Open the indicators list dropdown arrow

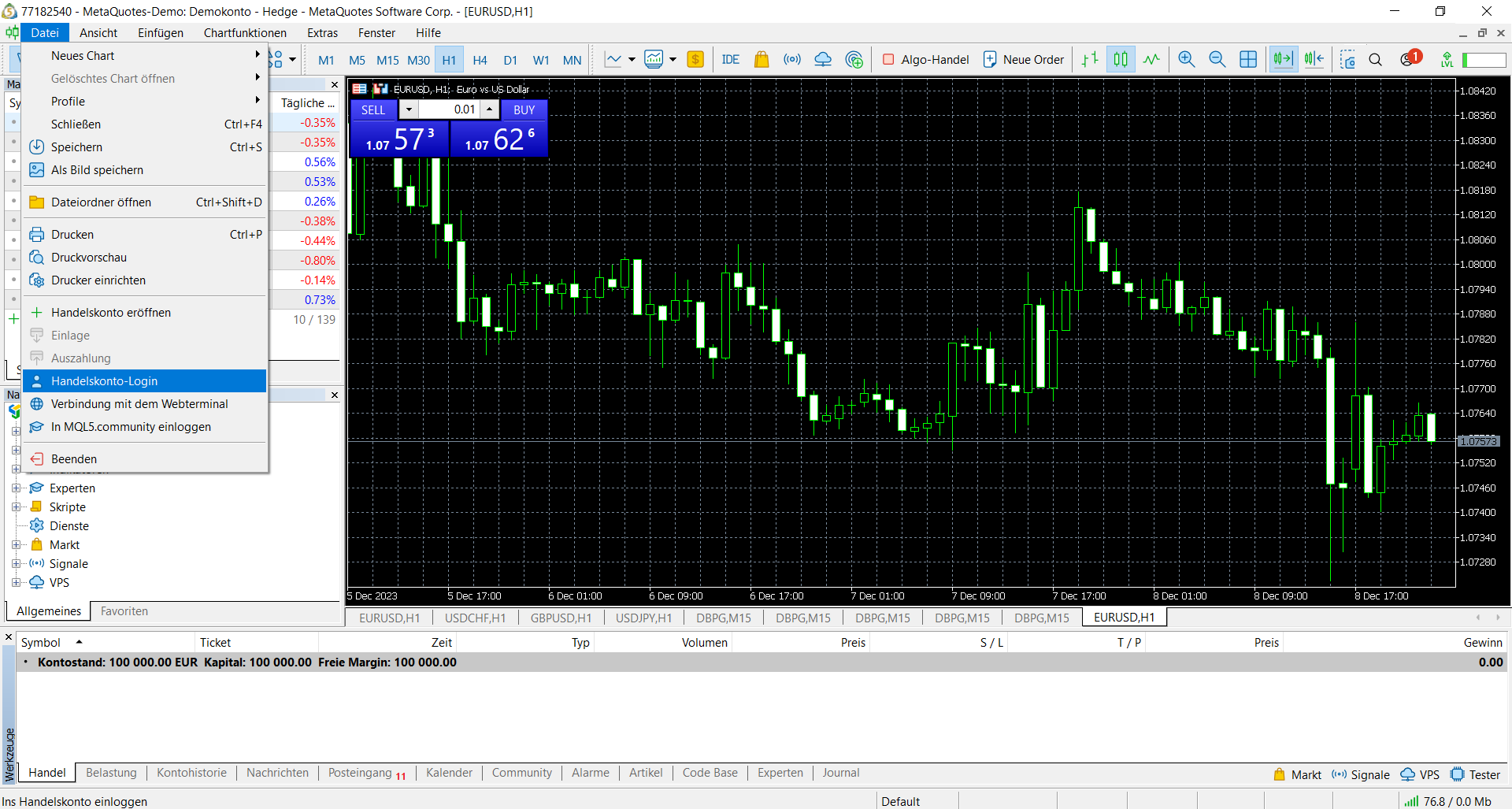tap(632, 60)
